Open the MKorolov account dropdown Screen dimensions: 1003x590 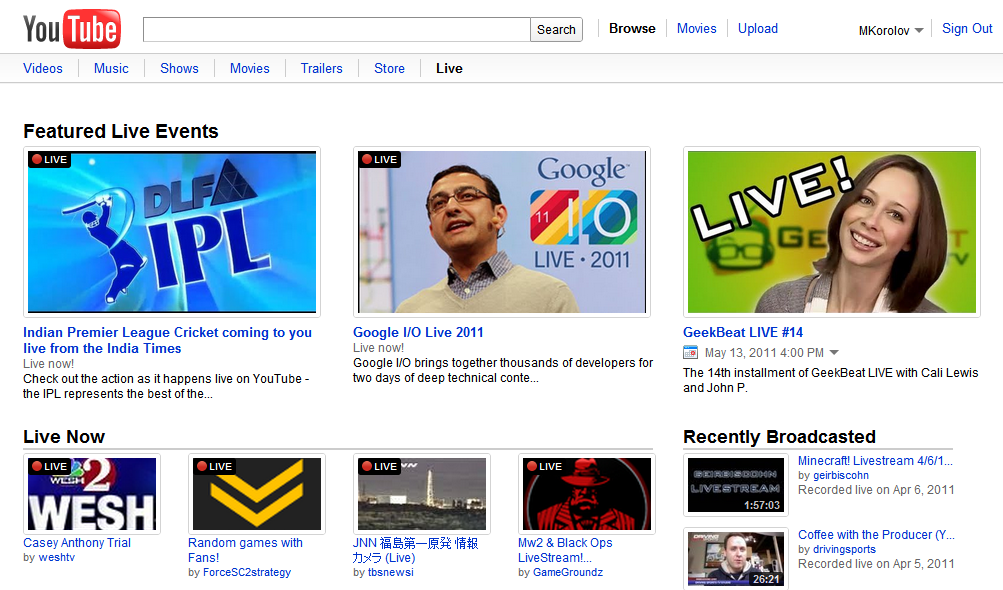click(890, 30)
